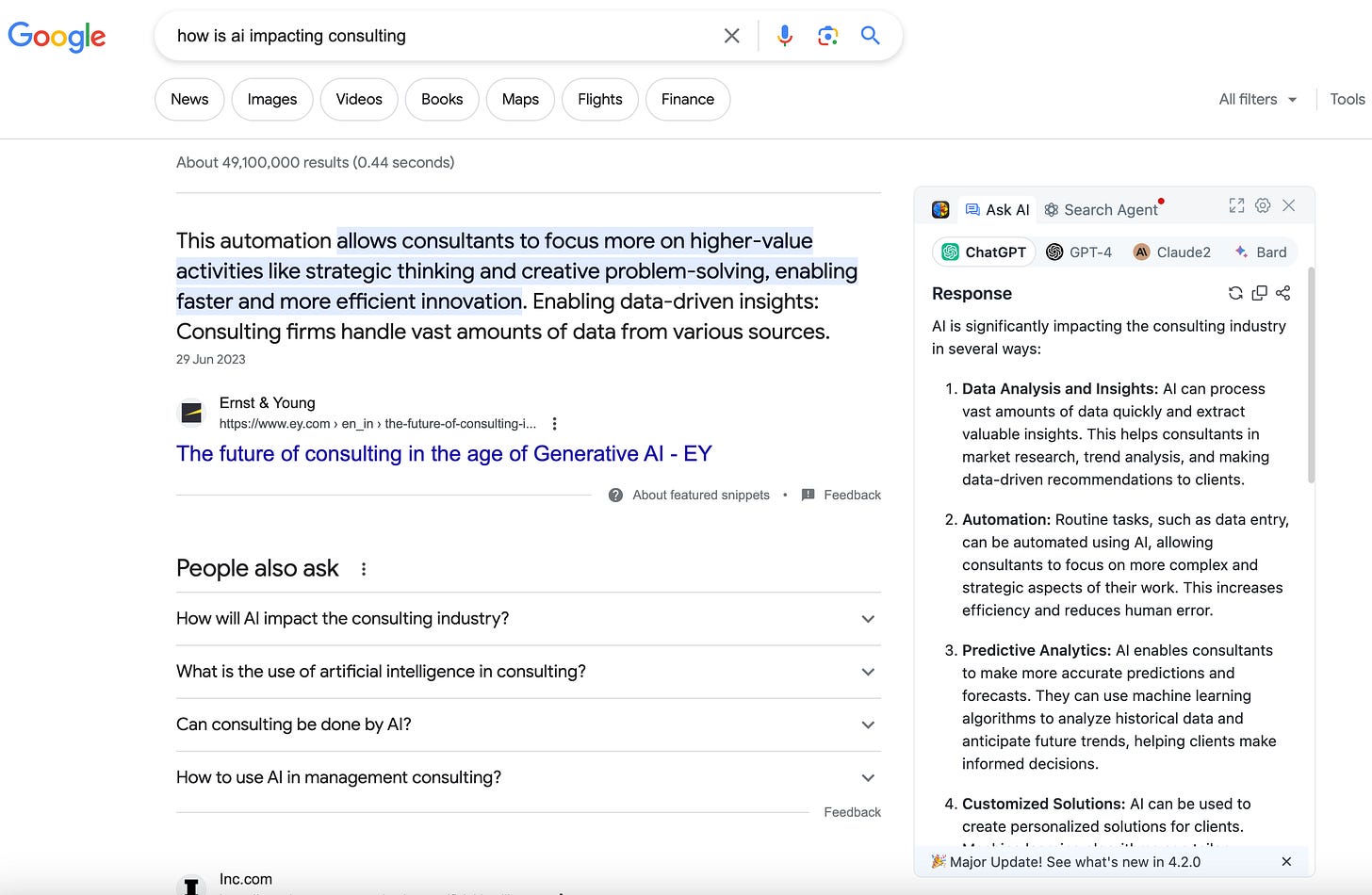
Task: Select the ChatGPT model
Action: pos(985,252)
